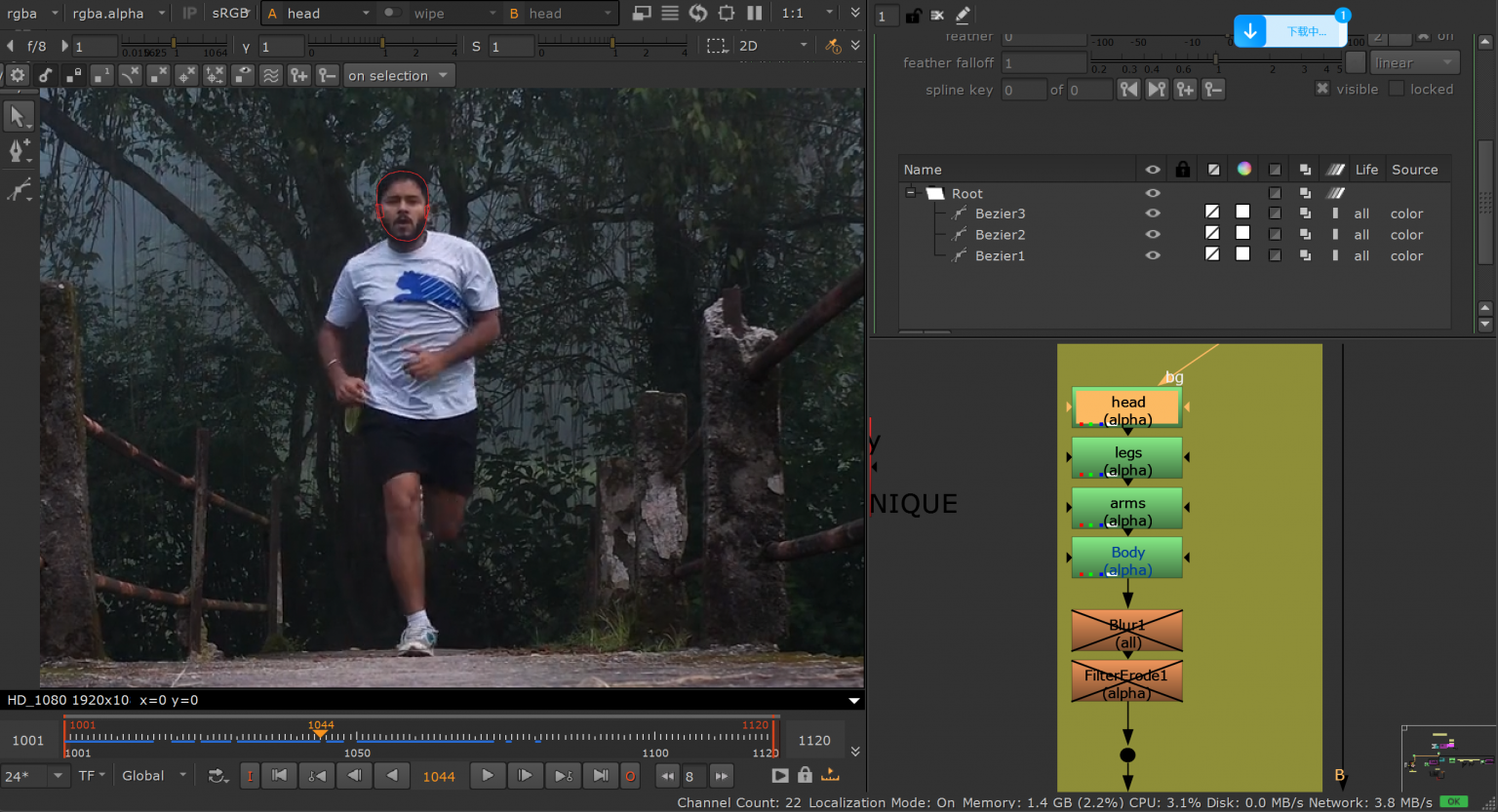Hide the Bezier2 shape with its eye toggle
1498x812 pixels.
(1153, 234)
